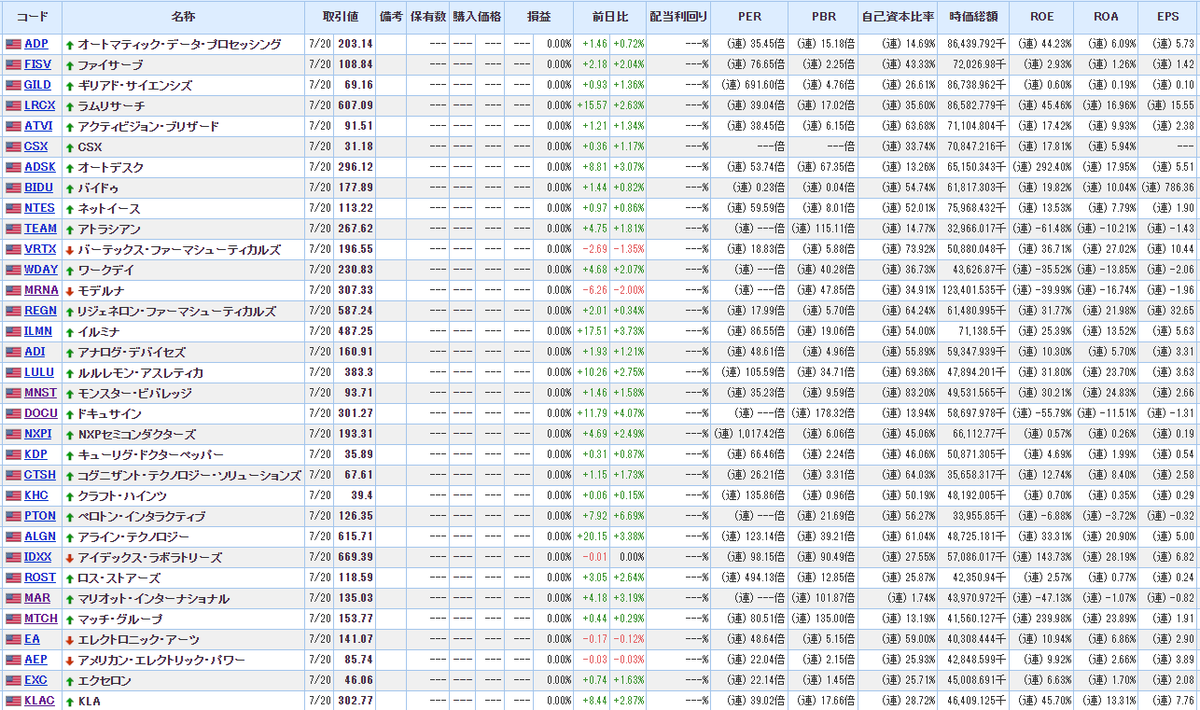The width and height of the screenshot is (1200, 710).
Task: Select stock name ペロトン・インタラクティブ
Action: 141,516
